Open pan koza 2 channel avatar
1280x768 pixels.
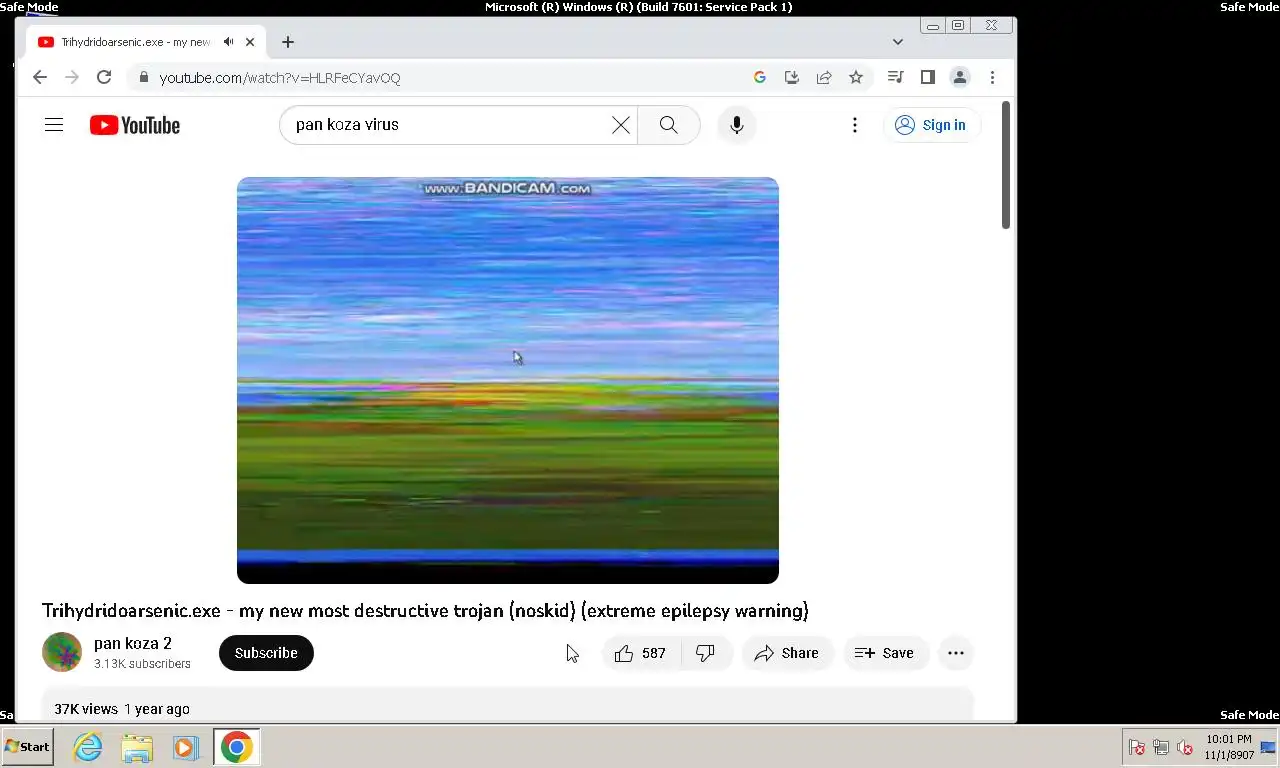point(62,652)
